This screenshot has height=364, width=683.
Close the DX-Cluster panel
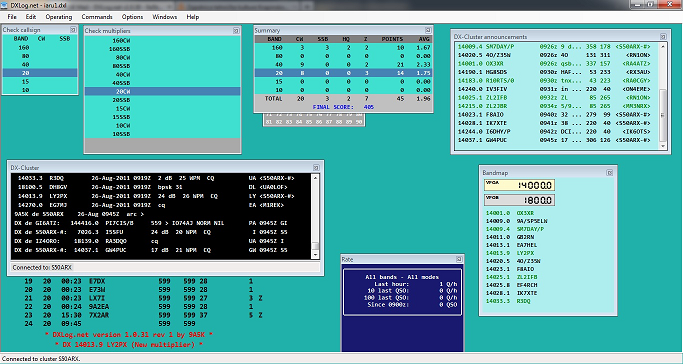[x=316, y=168]
